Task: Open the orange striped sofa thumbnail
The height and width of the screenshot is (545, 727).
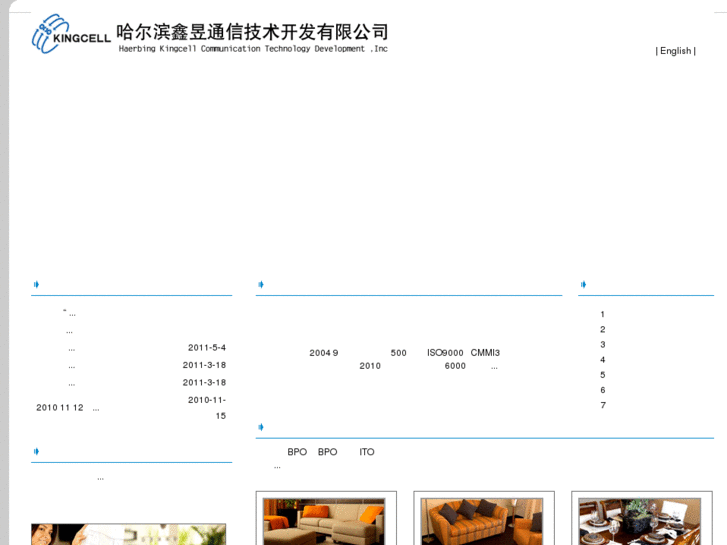Action: tap(482, 521)
